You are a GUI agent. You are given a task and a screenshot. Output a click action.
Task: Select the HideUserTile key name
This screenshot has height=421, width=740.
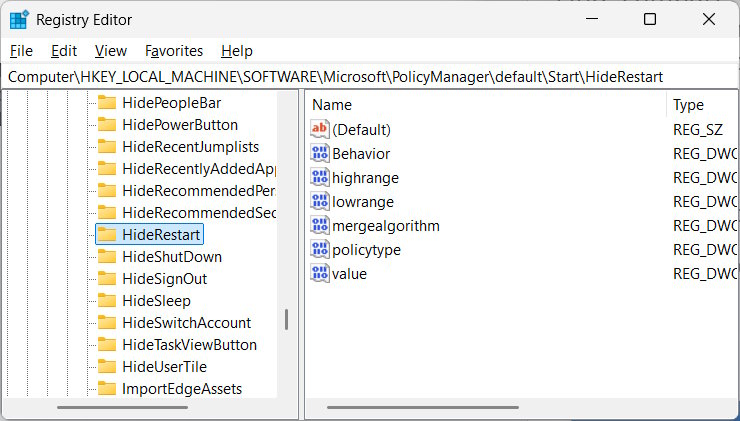pyautogui.click(x=164, y=367)
